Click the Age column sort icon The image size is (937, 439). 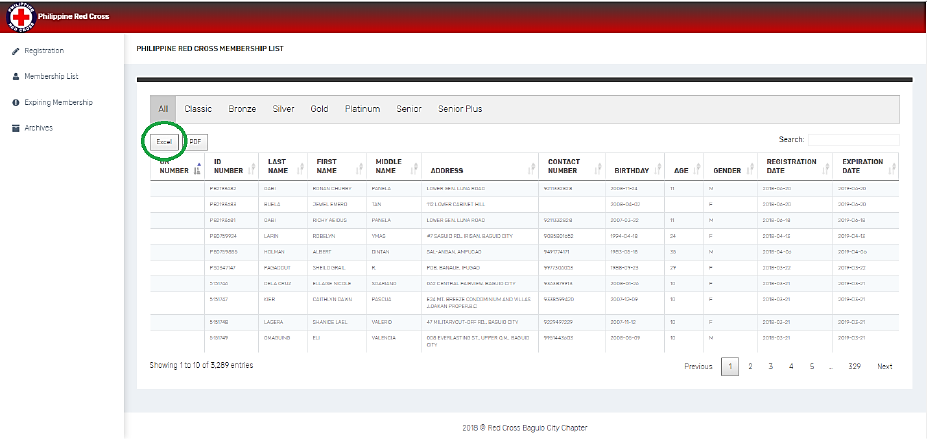point(697,170)
